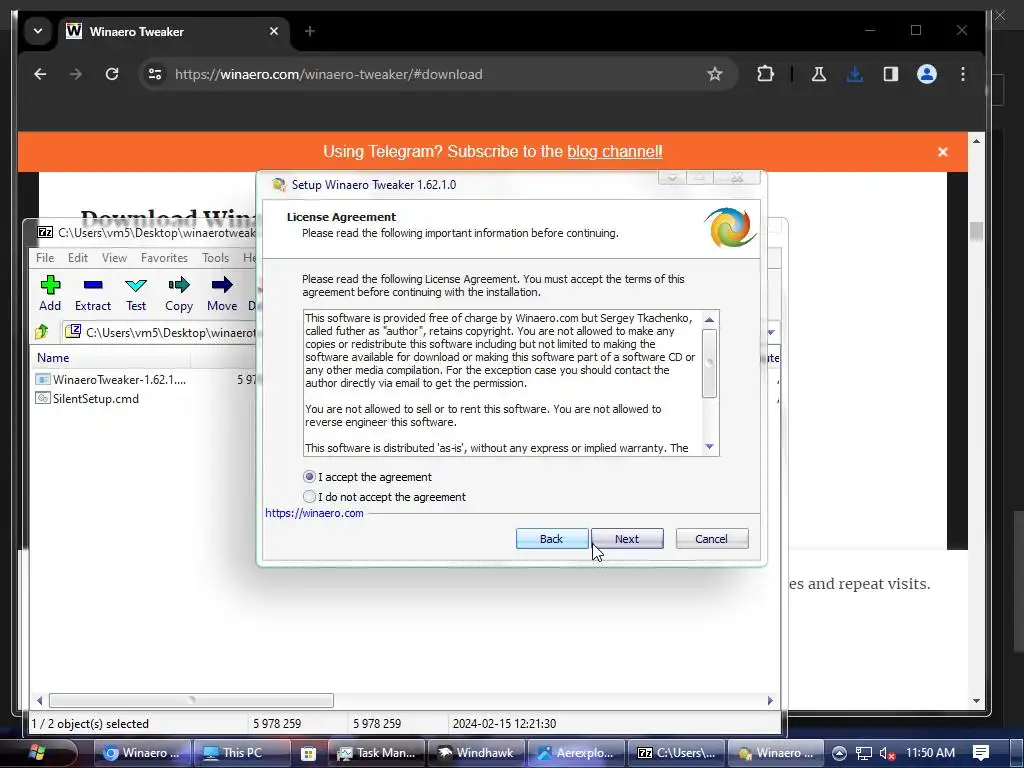The image size is (1024, 768).
Task: Dismiss the orange Telegram banner
Action: (942, 152)
